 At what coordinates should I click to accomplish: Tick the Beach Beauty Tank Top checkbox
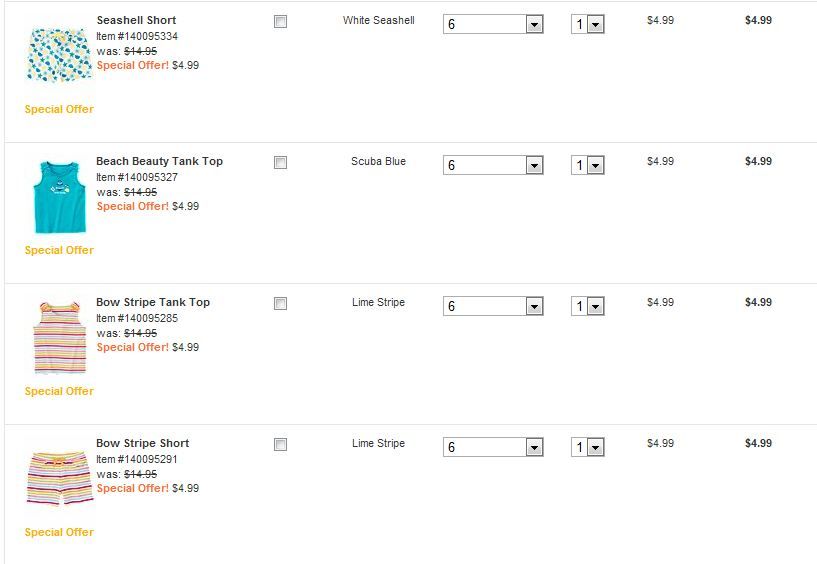click(281, 162)
